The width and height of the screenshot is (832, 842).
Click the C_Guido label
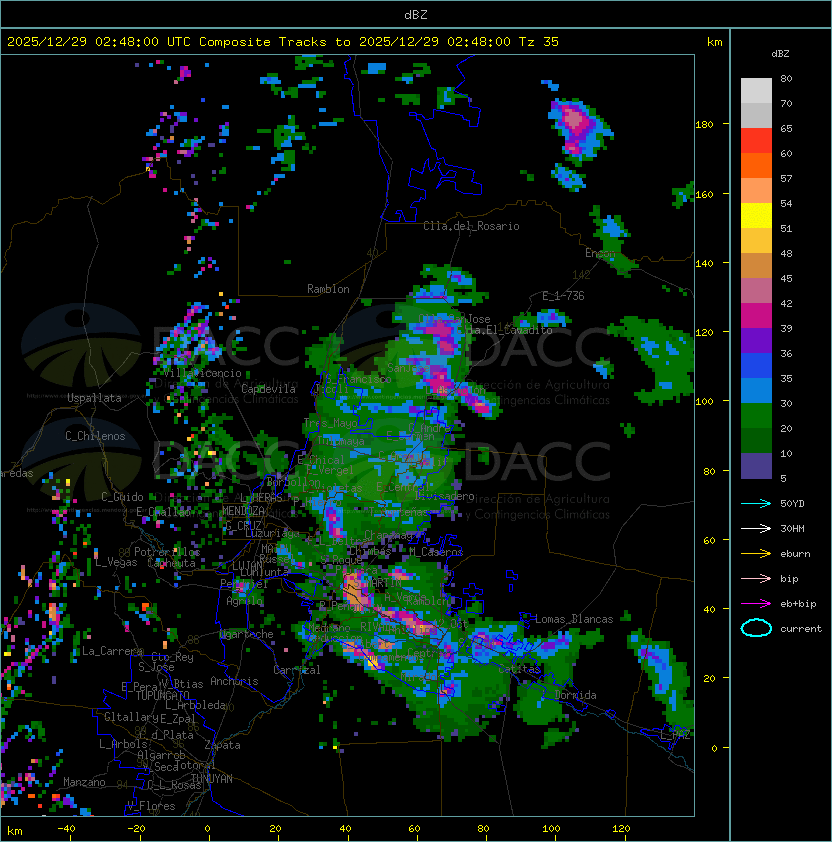pyautogui.click(x=122, y=497)
